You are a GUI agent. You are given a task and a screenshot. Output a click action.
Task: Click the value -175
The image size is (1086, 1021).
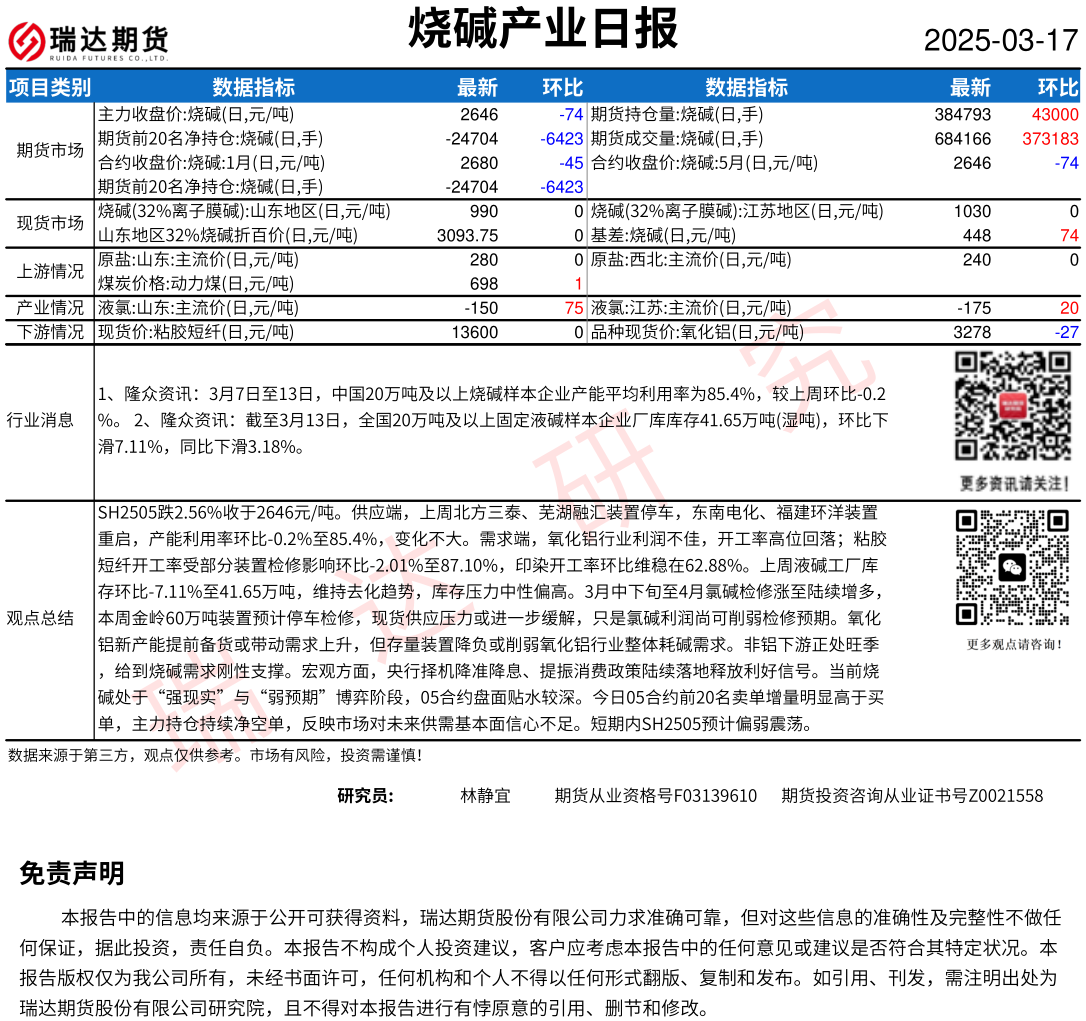tap(974, 308)
